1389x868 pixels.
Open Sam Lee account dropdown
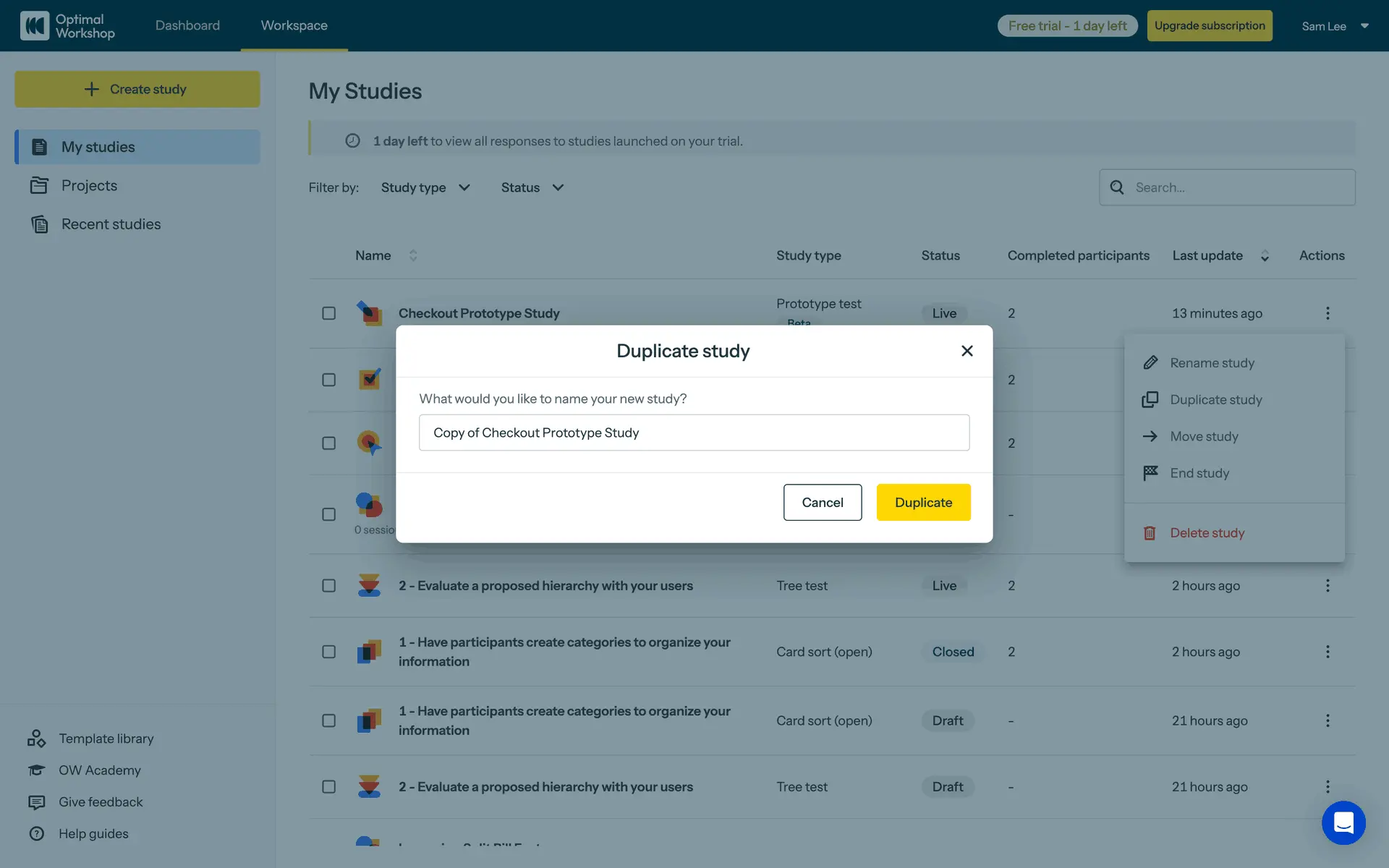(1335, 26)
